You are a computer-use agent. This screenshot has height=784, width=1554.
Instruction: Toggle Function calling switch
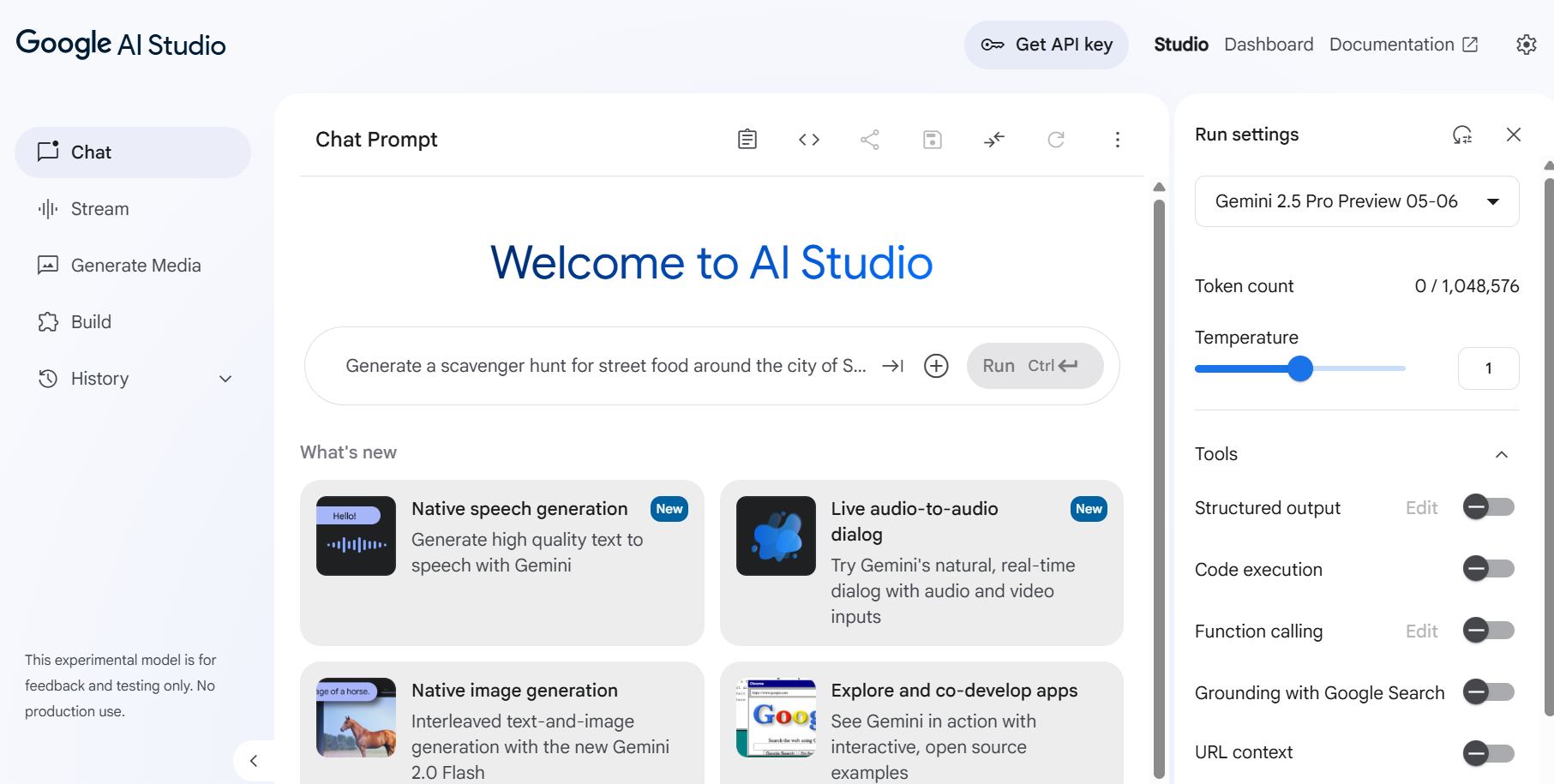click(x=1489, y=631)
